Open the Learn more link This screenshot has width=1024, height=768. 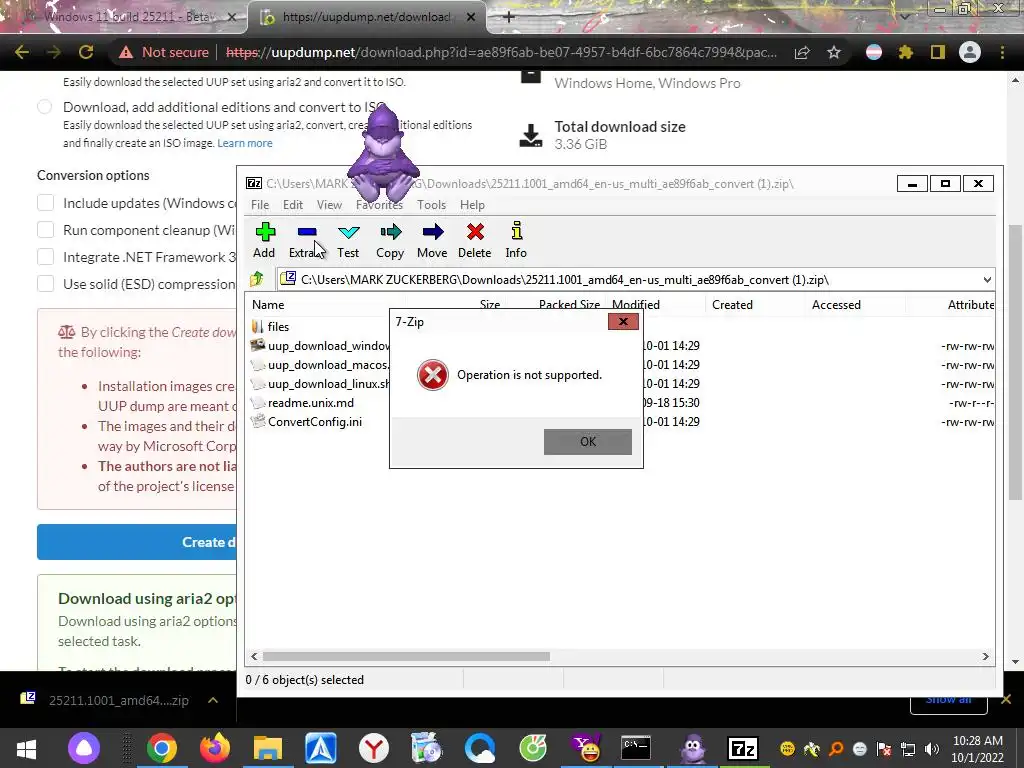[245, 143]
